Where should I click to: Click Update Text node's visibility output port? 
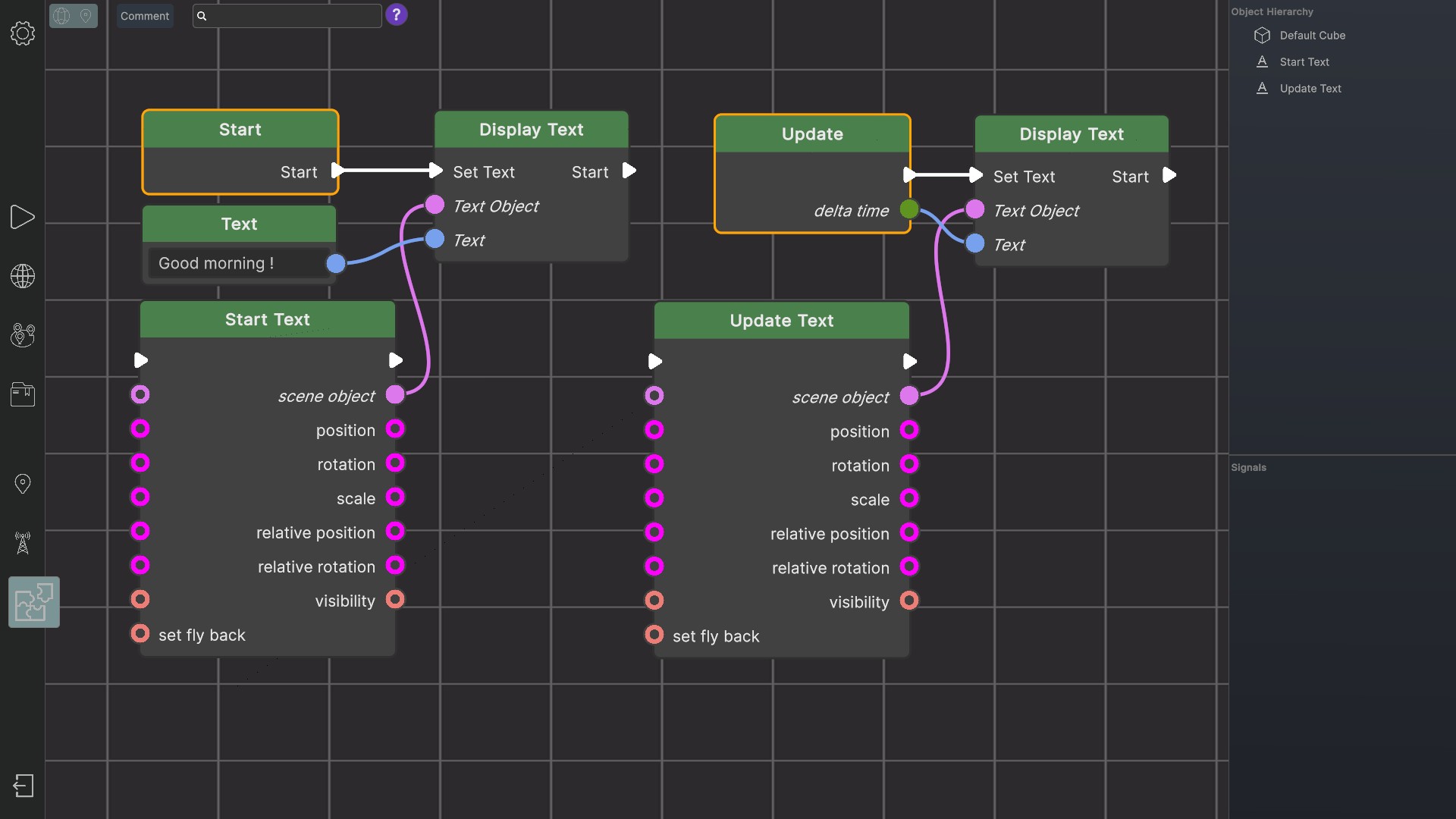[909, 601]
